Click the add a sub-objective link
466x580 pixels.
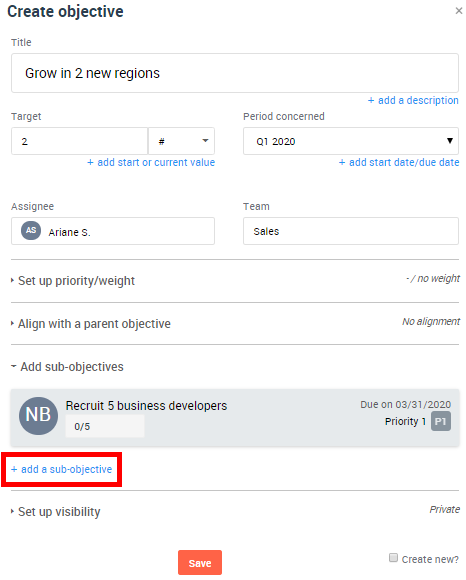point(61,469)
